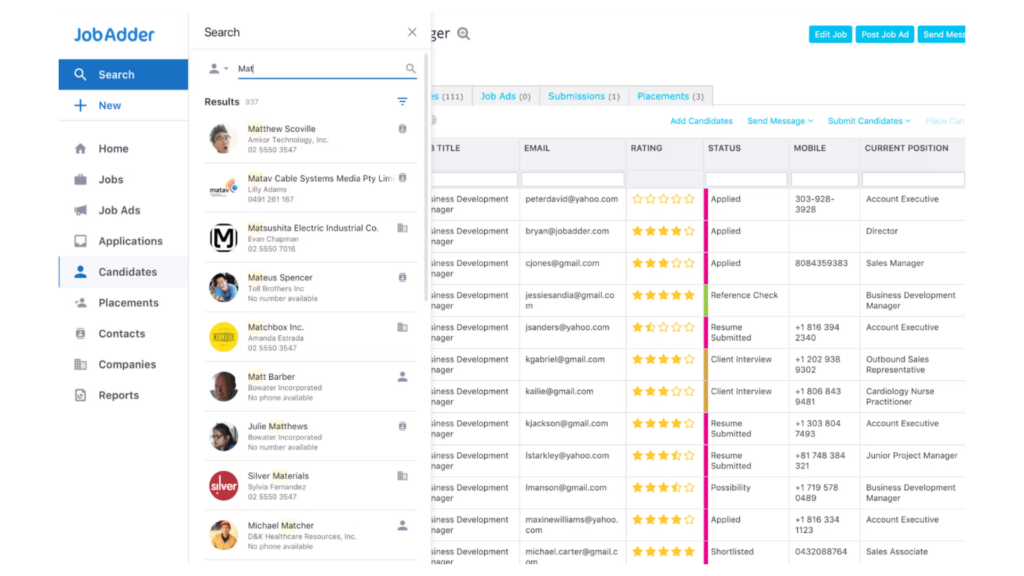Viewport: 1024px width, 576px height.
Task: Click the star rating for peterdavid@yahoo.com
Action: 662,199
